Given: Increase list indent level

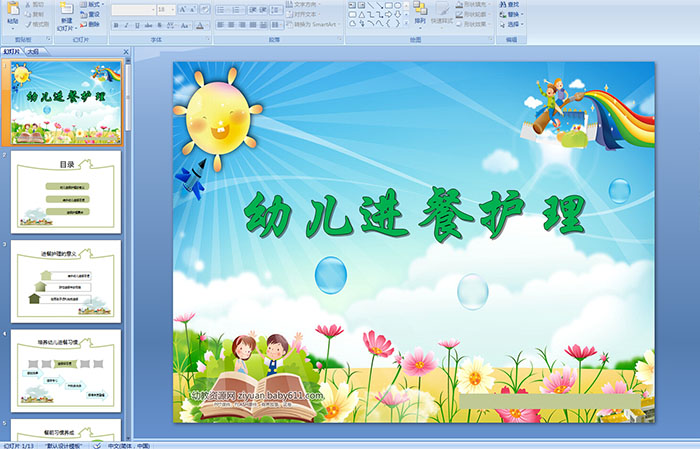Looking at the screenshot, I should [x=263, y=9].
